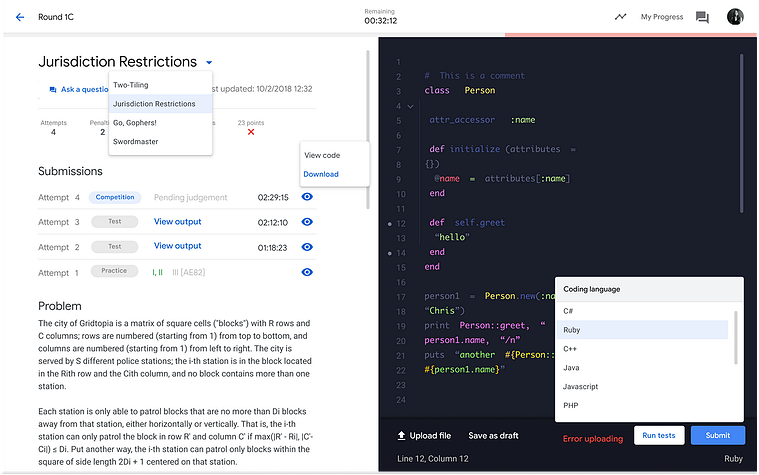759x475 pixels.
Task: Click the Practice tag on Attempt 1
Action: [114, 271]
